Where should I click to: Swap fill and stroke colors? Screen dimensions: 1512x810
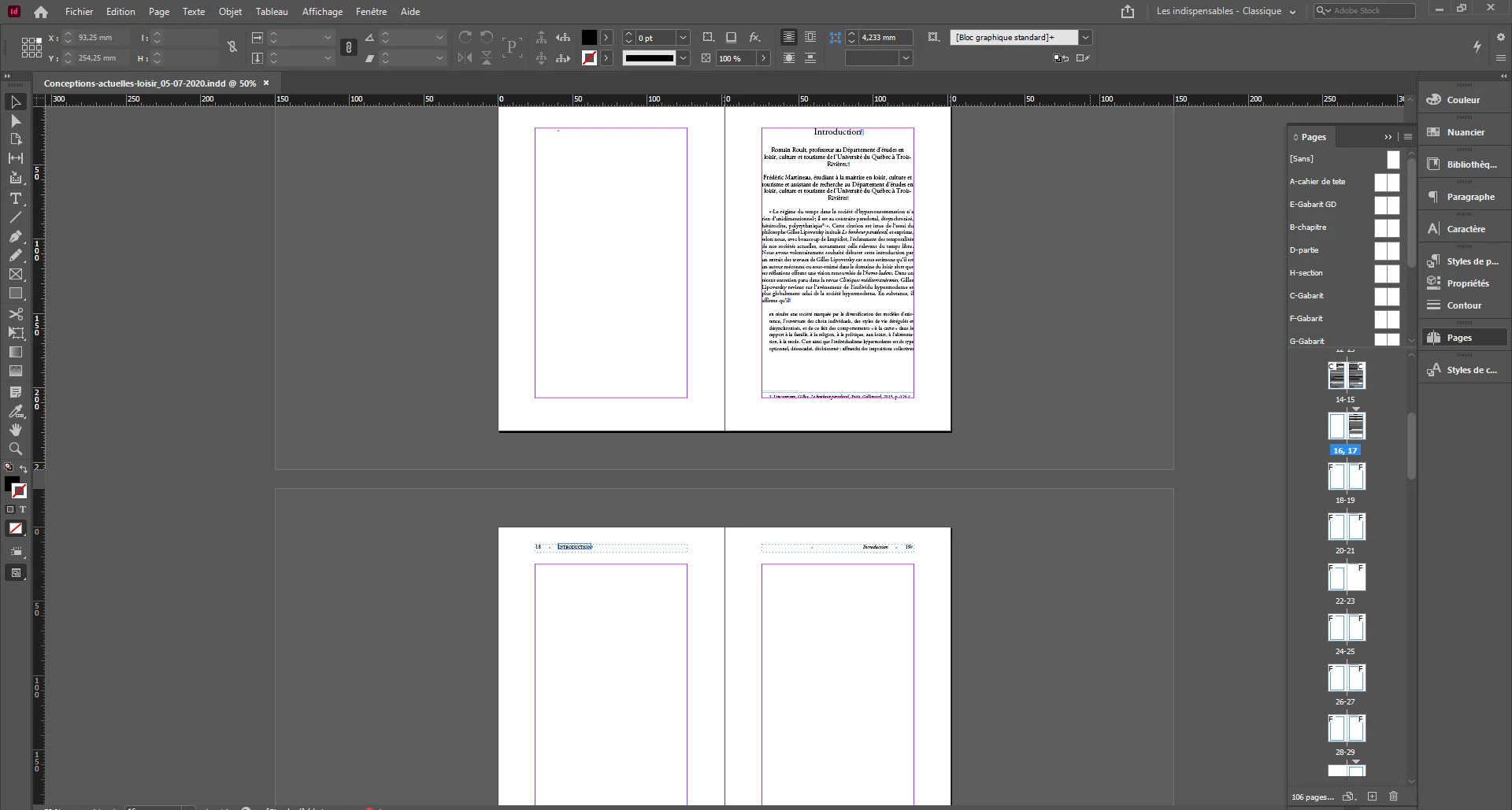pos(24,468)
